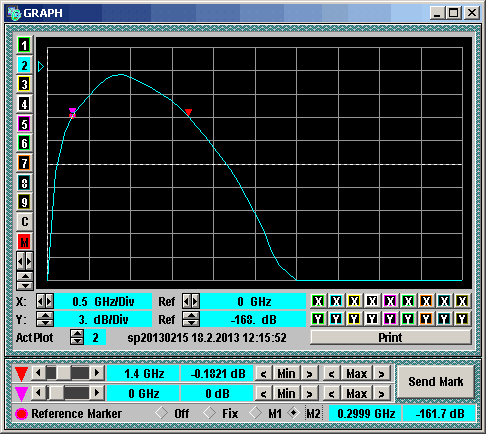This screenshot has width=486, height=434.
Task: Click the red M marker button
Action: pyautogui.click(x=24, y=242)
